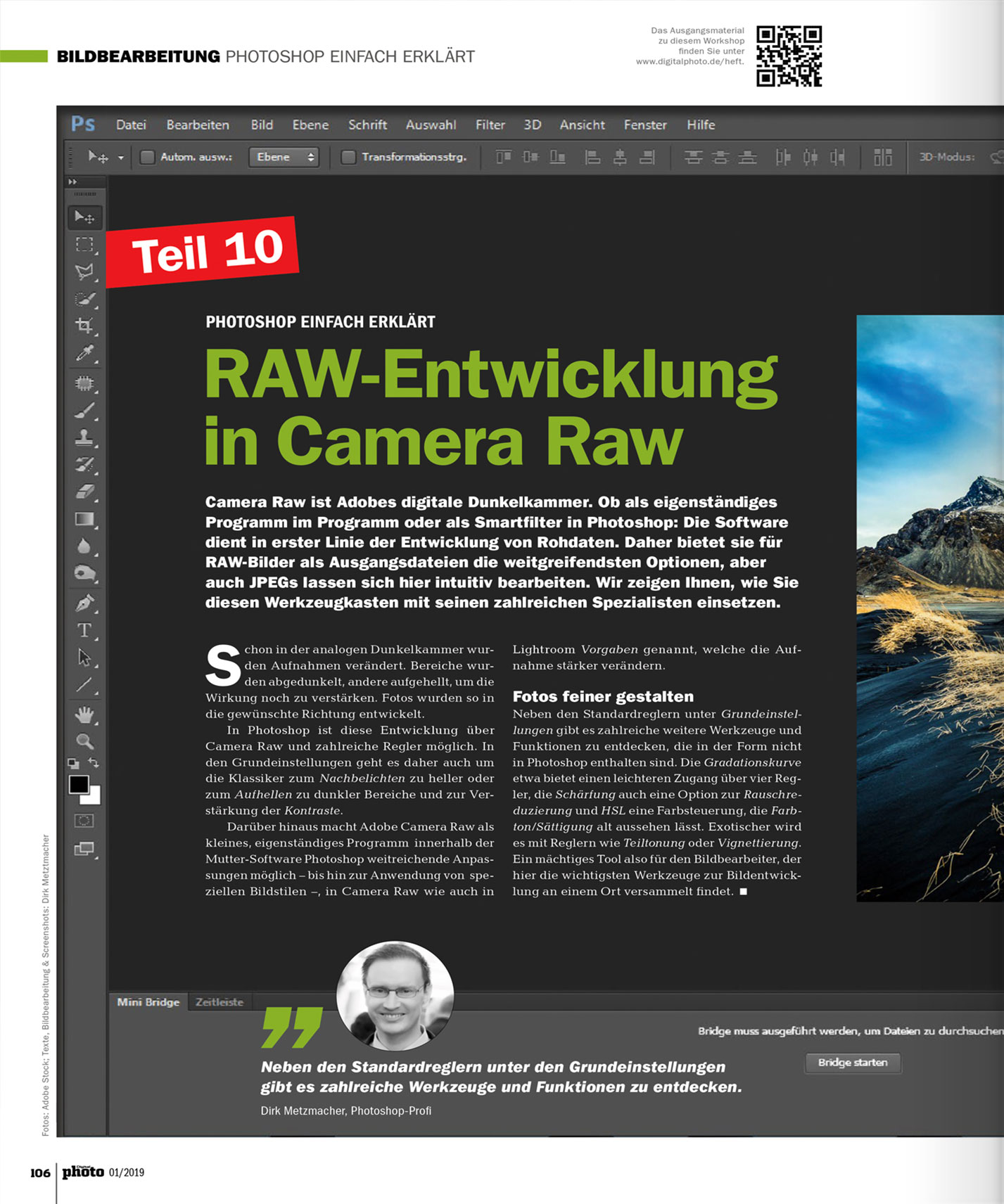Open the Bild menu
This screenshot has height=1204, width=1004.
[x=262, y=124]
